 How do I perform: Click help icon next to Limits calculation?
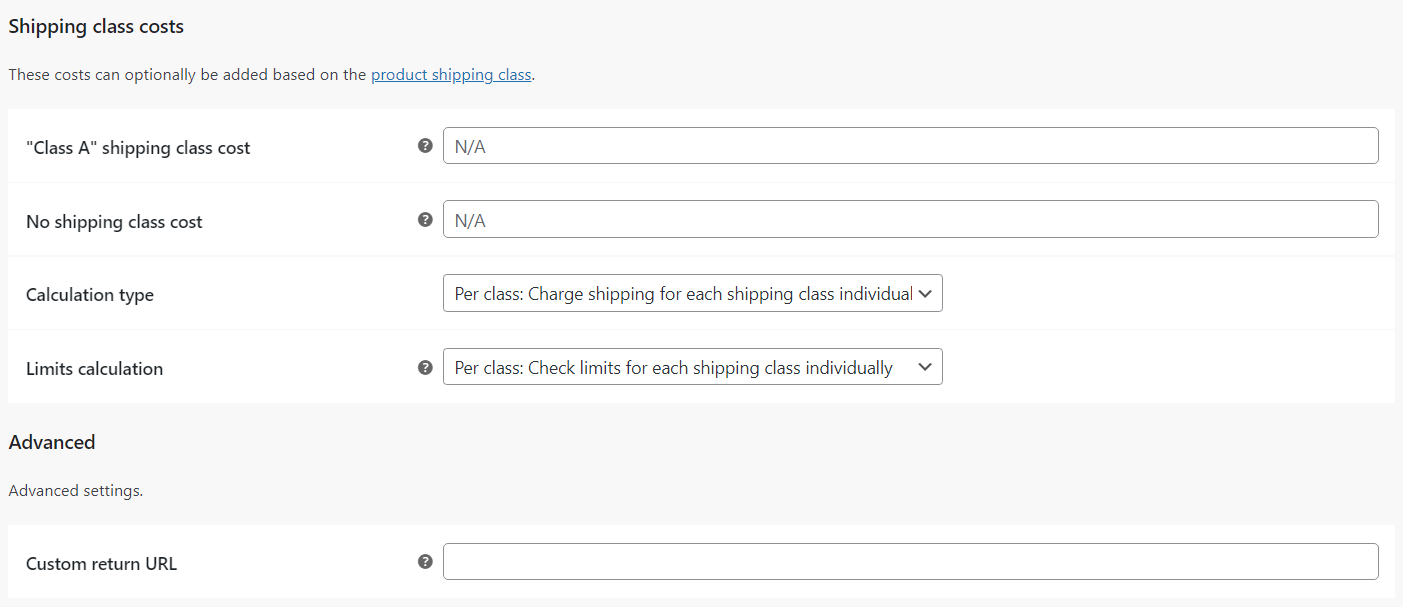(x=425, y=367)
